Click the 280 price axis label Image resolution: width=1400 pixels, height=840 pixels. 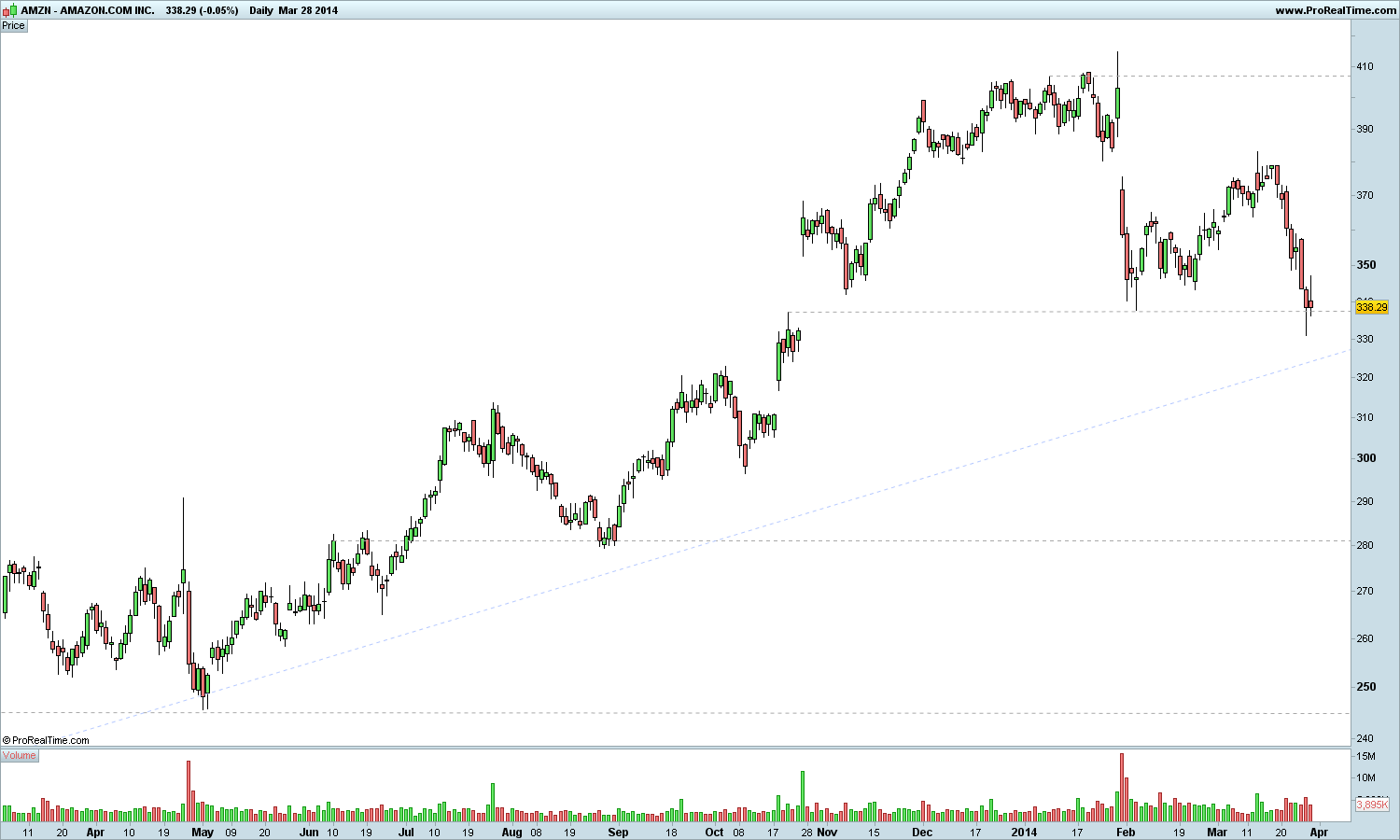[x=1365, y=545]
